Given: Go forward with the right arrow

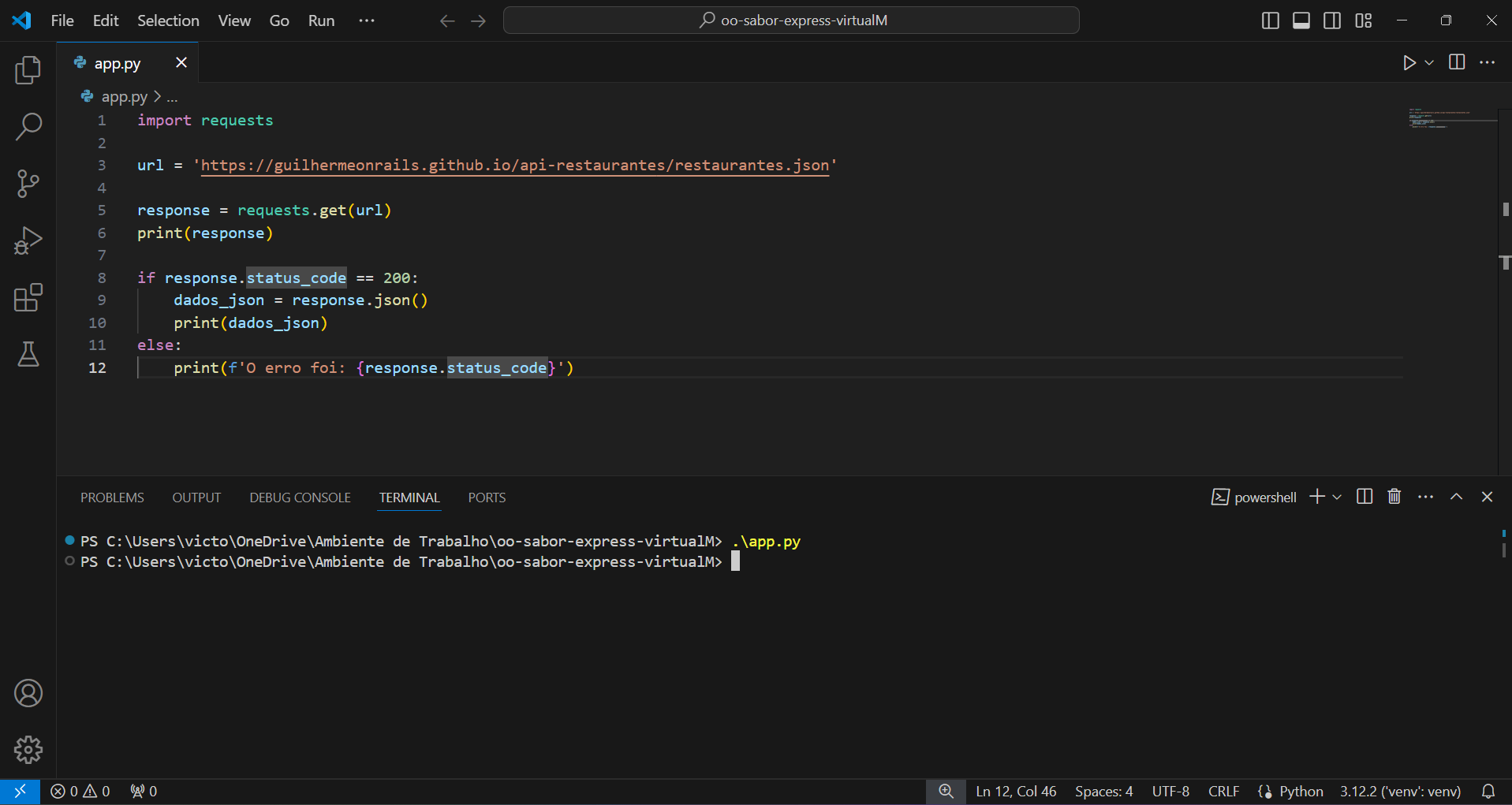Looking at the screenshot, I should (x=478, y=20).
